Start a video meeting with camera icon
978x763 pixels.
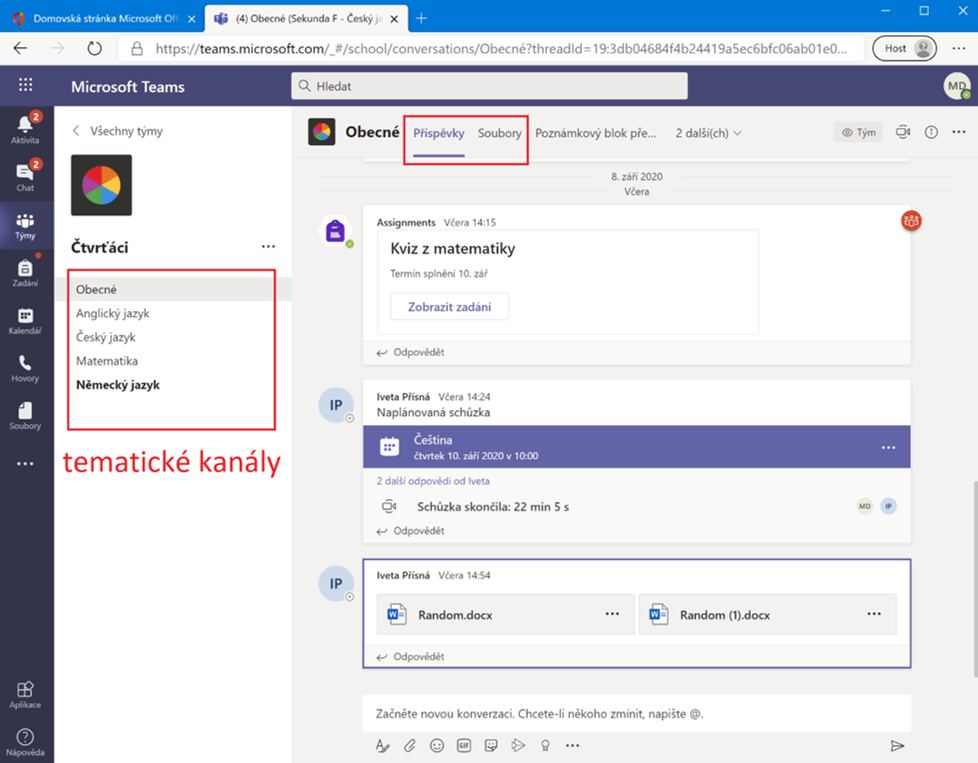click(x=903, y=132)
